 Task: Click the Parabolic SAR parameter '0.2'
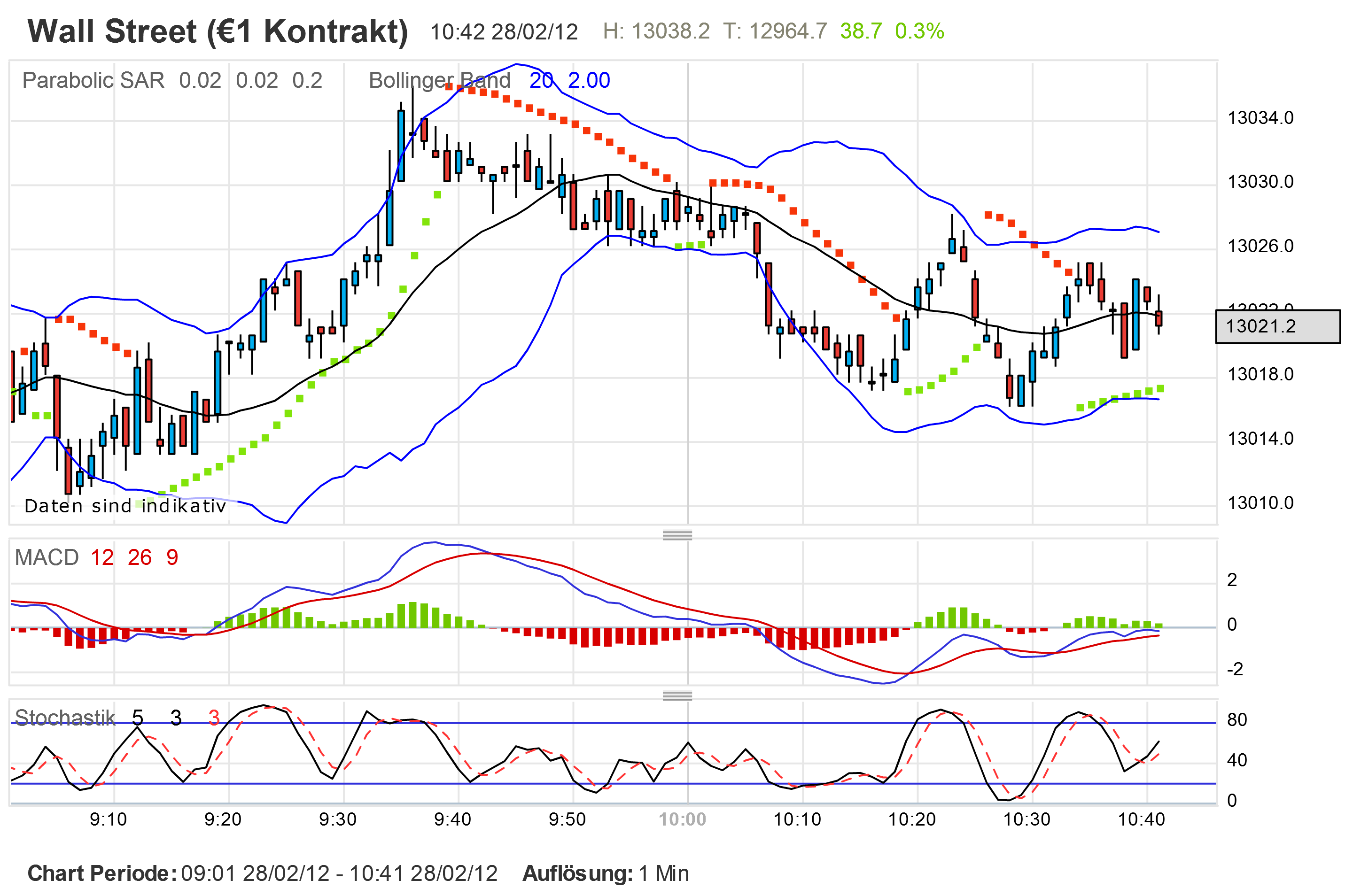(307, 81)
